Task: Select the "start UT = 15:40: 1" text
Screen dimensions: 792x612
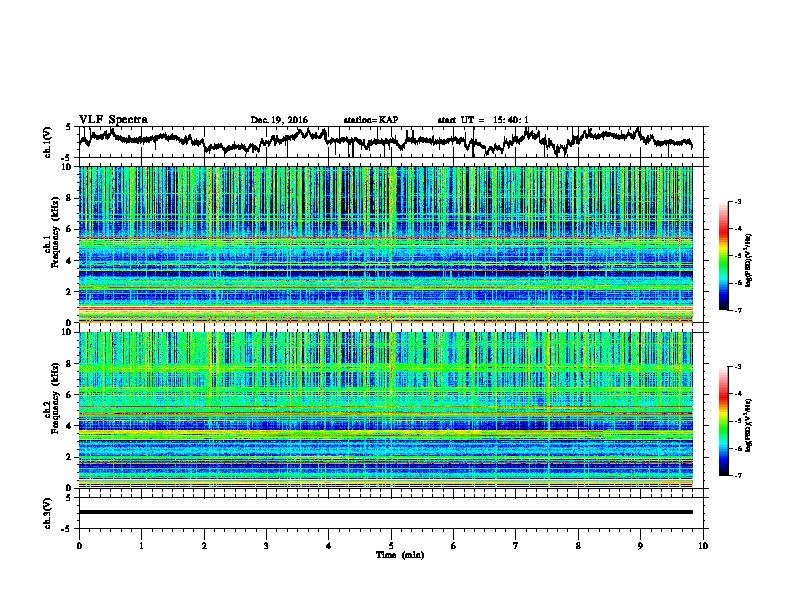Action: (483, 120)
